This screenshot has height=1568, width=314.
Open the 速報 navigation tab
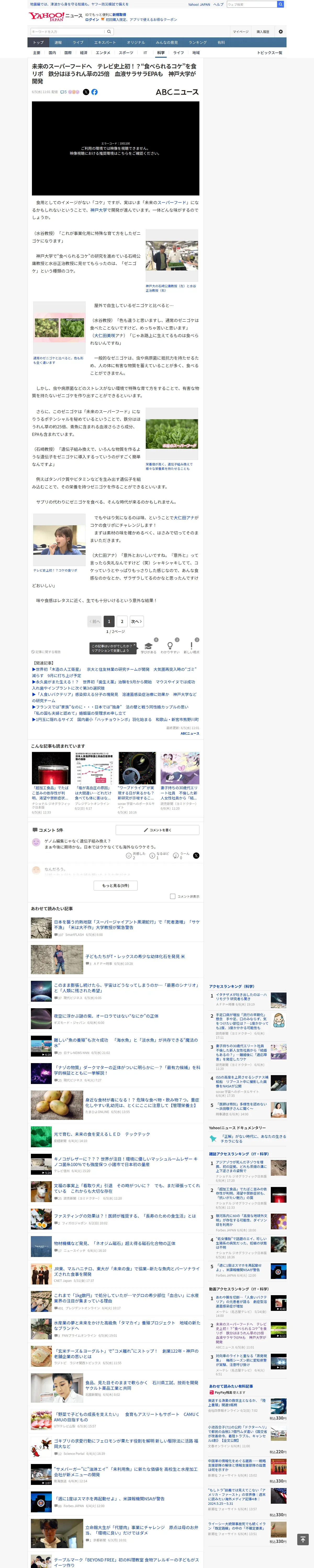pos(58,43)
